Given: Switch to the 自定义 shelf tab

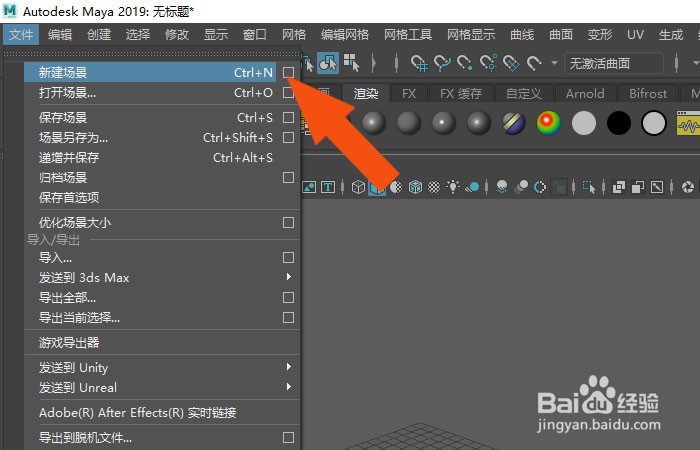Looking at the screenshot, I should [524, 93].
